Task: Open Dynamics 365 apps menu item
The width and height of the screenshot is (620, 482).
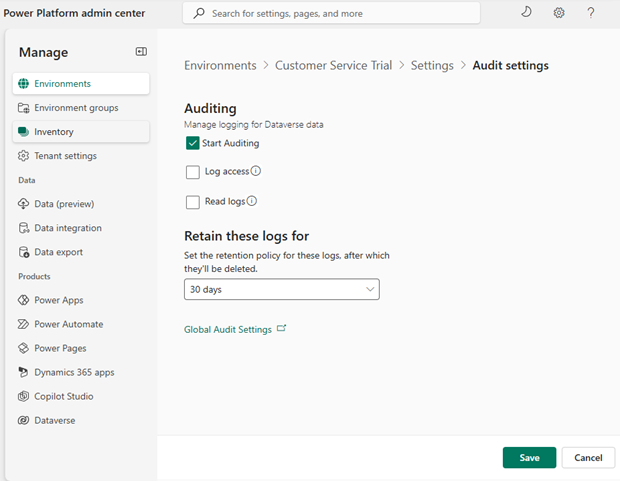Action: 81,372
